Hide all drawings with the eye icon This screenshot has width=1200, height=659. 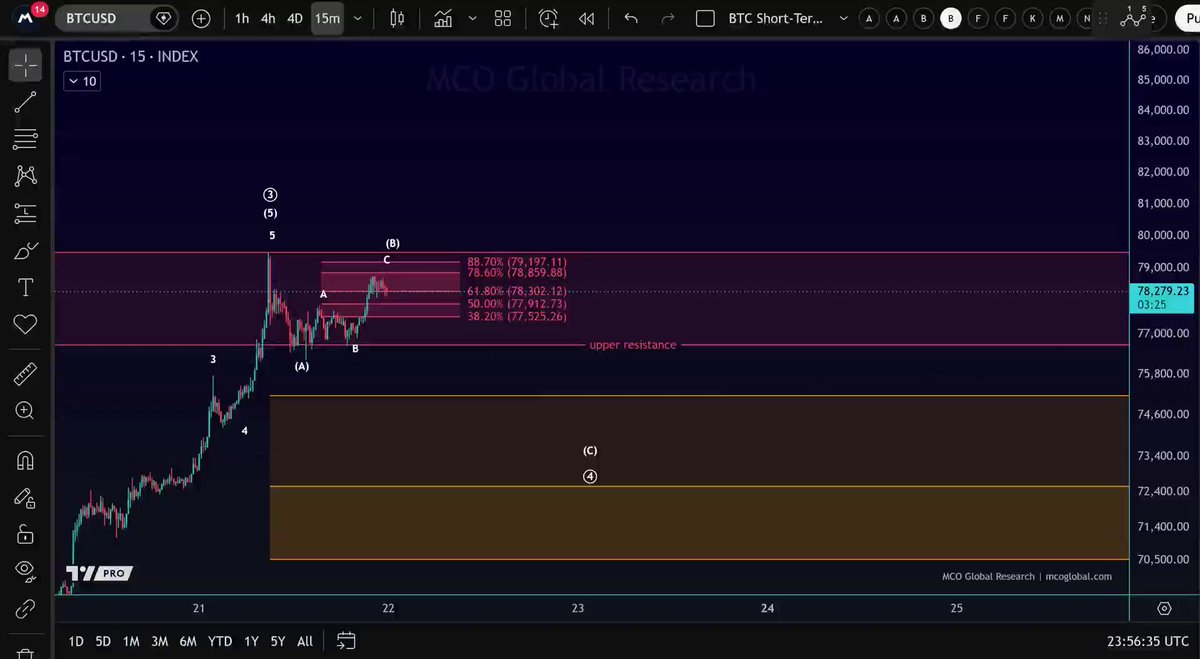tap(25, 571)
